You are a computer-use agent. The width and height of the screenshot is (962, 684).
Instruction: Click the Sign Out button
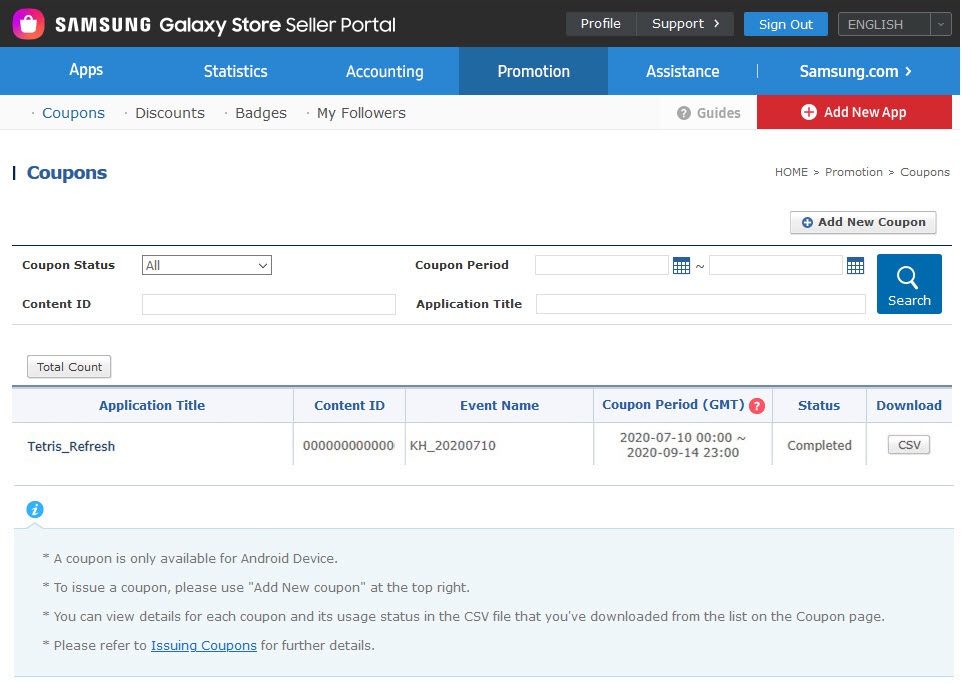(x=785, y=23)
